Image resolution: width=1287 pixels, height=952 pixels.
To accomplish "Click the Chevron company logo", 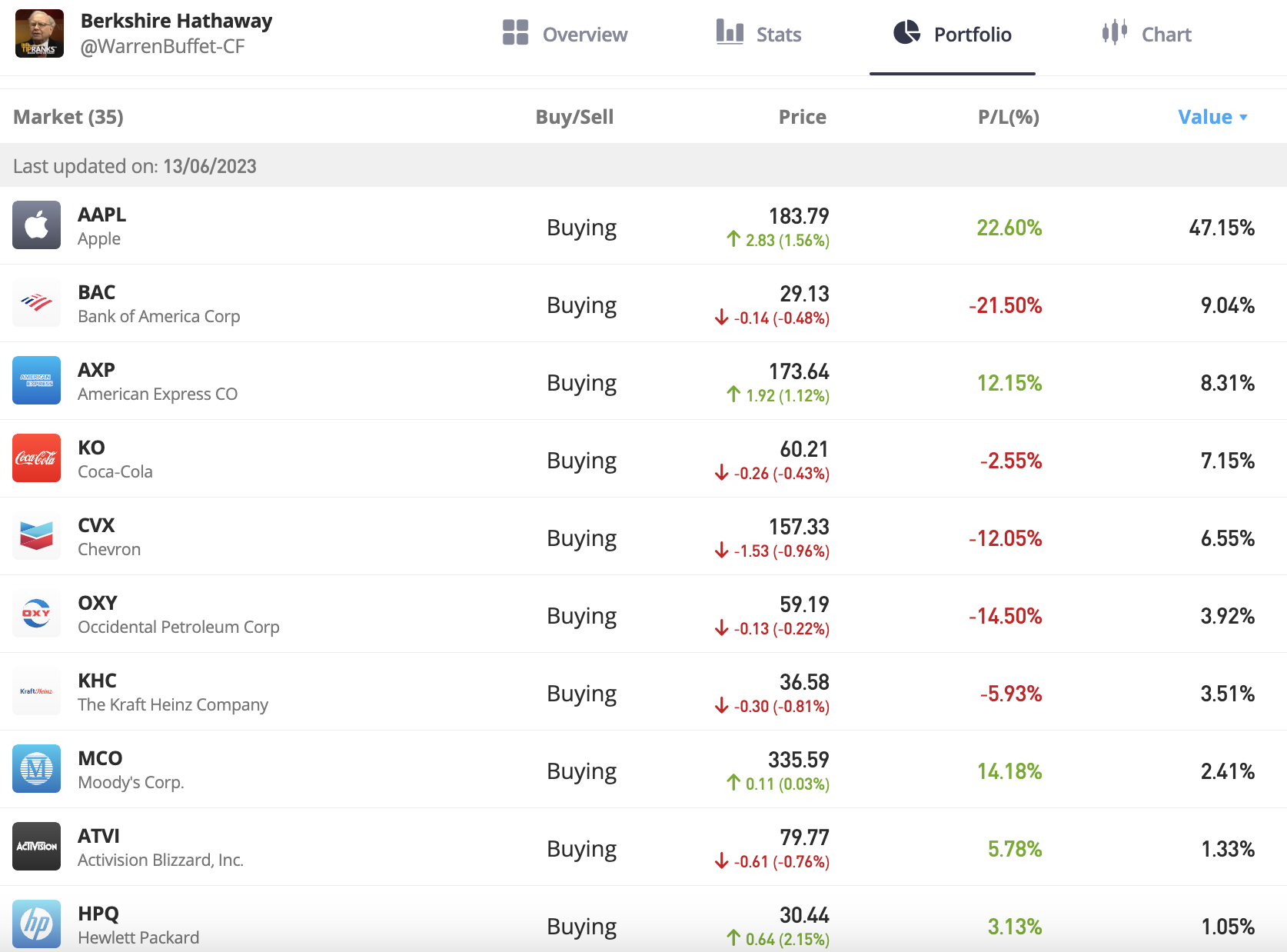I will pyautogui.click(x=36, y=536).
